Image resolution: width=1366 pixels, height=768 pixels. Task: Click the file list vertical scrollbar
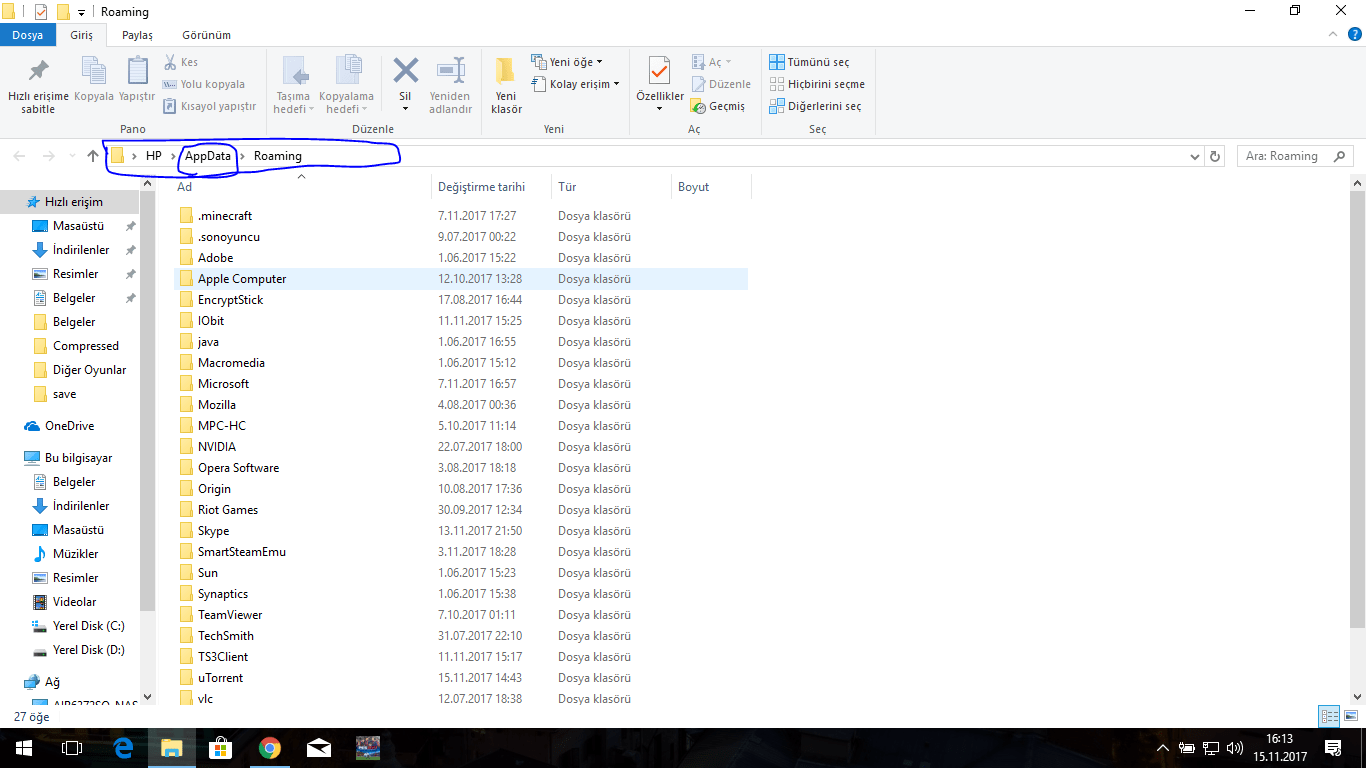[x=1357, y=408]
